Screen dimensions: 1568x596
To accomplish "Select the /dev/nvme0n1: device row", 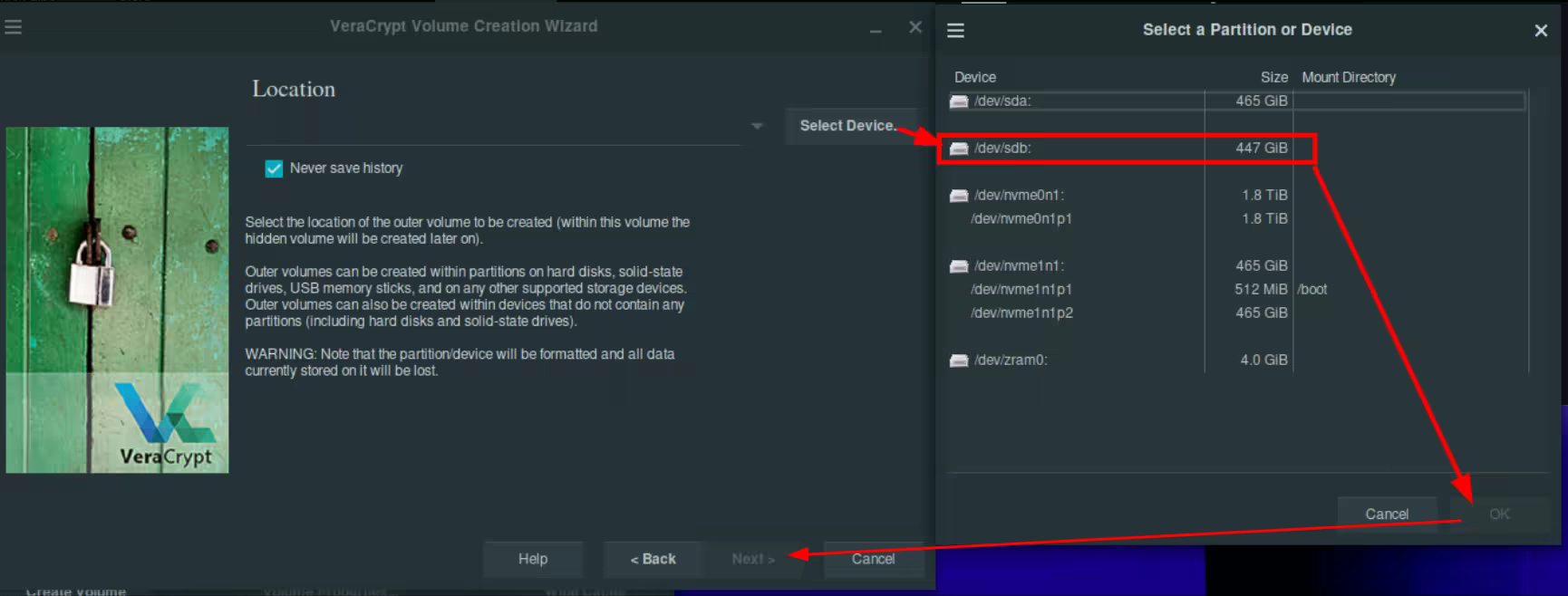I will click(x=1236, y=196).
